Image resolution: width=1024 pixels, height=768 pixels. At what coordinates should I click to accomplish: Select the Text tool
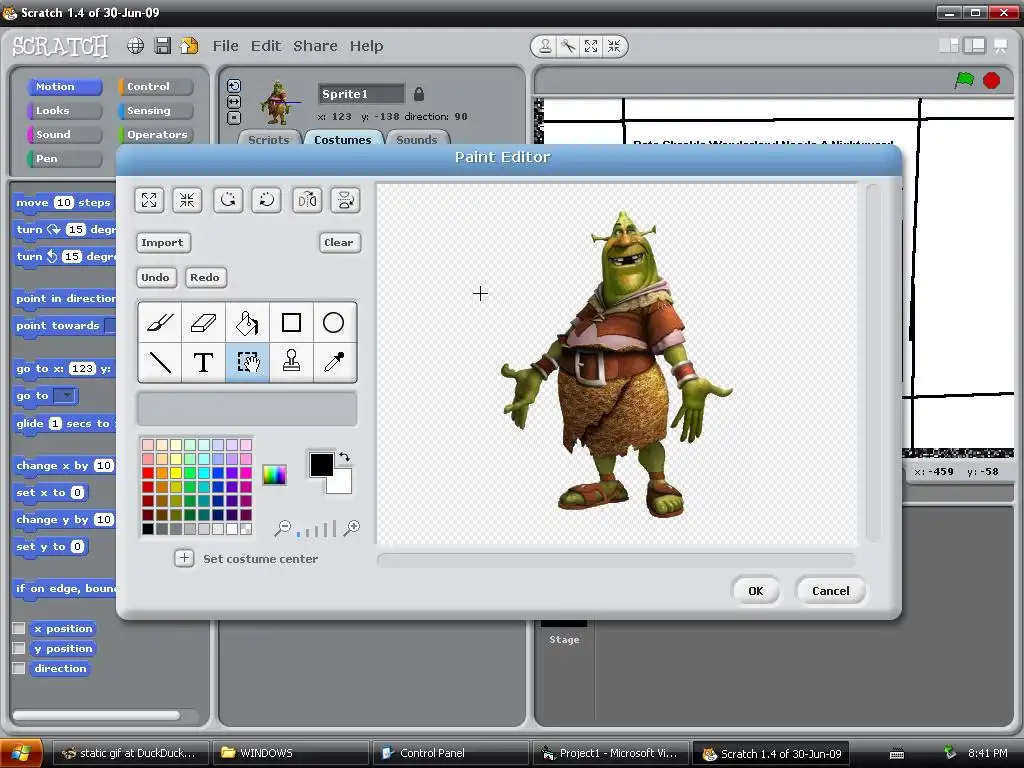click(203, 362)
